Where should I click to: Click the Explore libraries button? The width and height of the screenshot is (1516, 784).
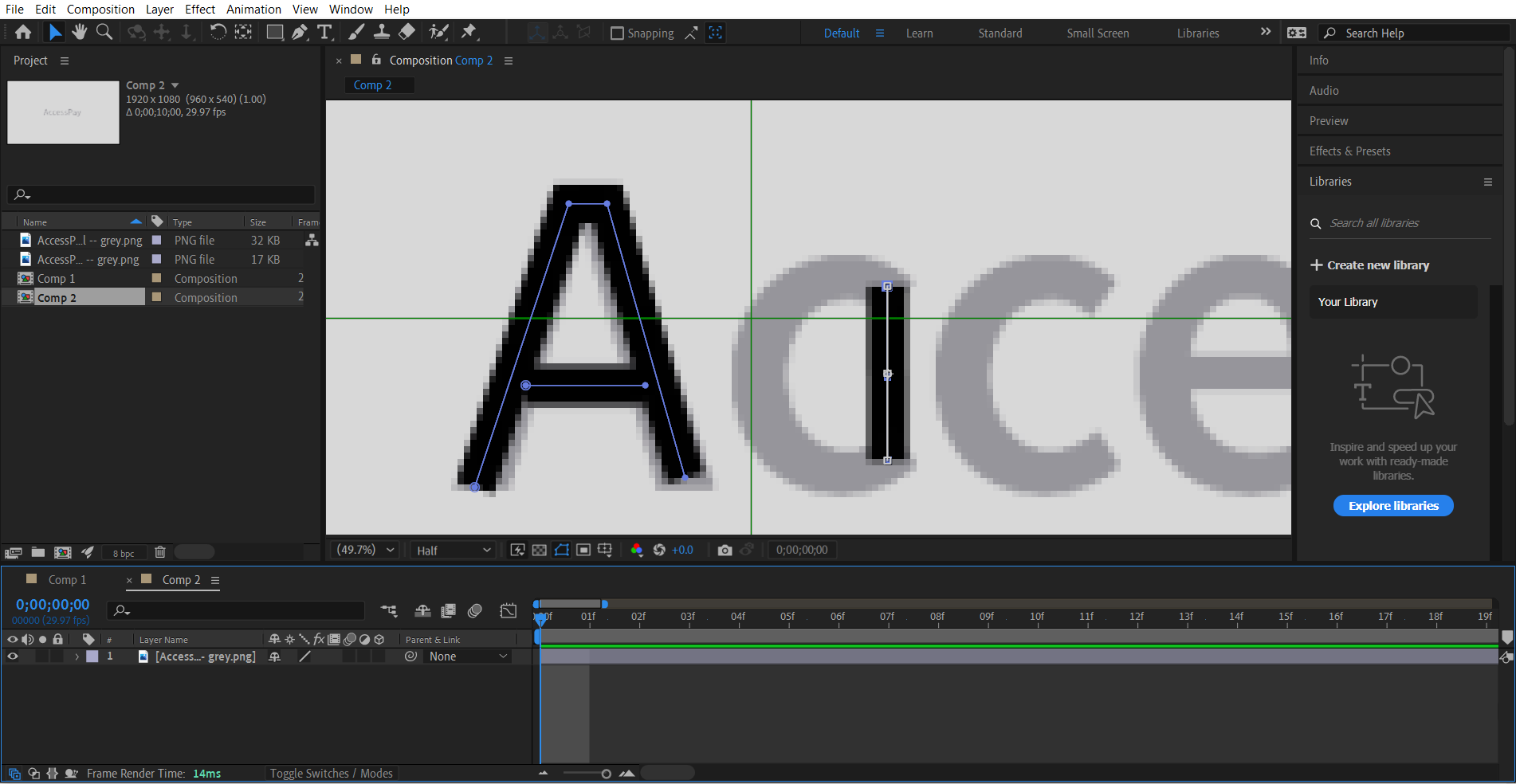[1392, 506]
